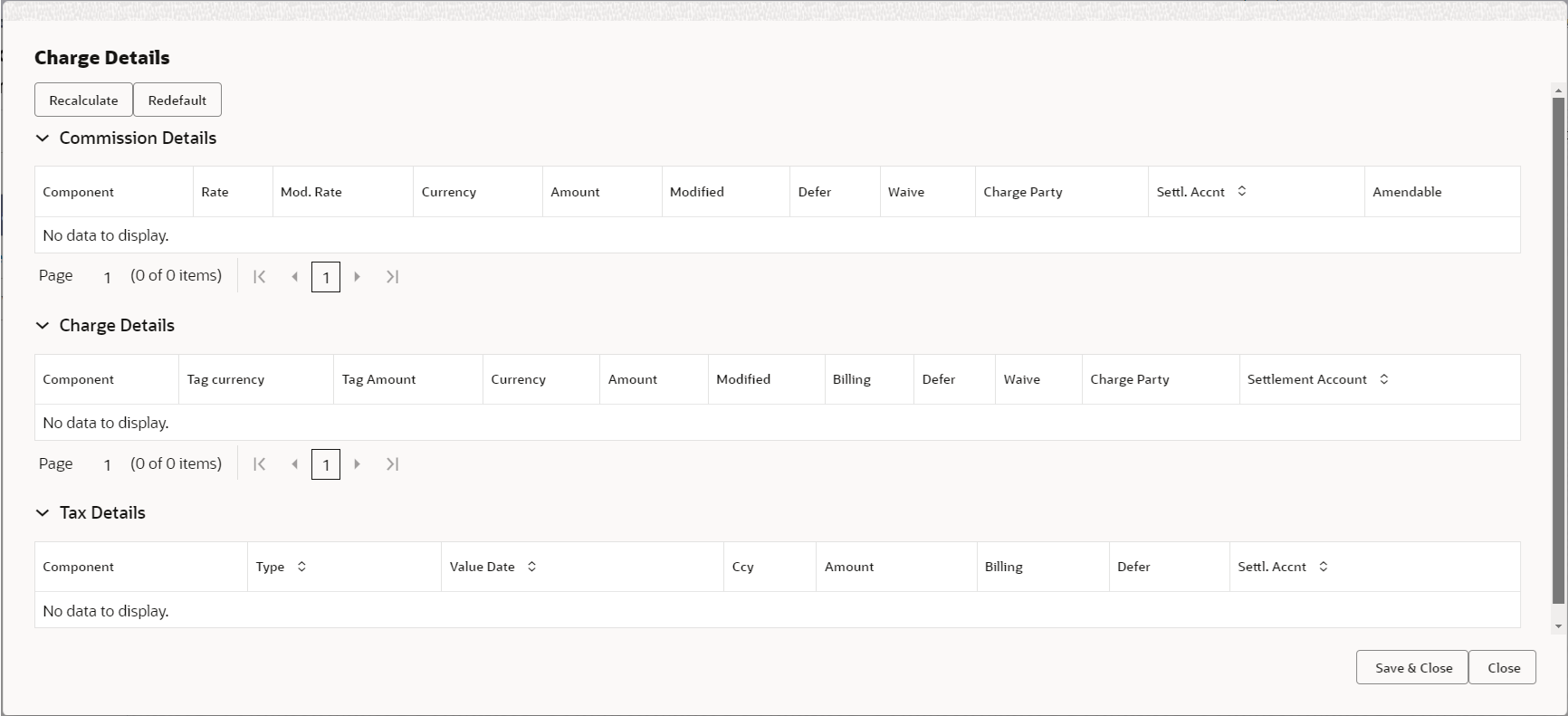Viewport: 1568px width, 716px height.
Task: Collapse the Tax Details section
Action: 43,513
